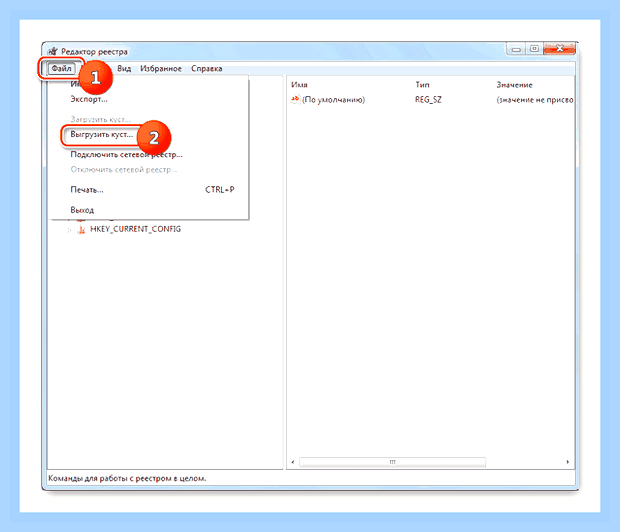Screen dimensions: 620x532
Task: Click the (значение не присвоено) data cell
Action: coord(535,100)
